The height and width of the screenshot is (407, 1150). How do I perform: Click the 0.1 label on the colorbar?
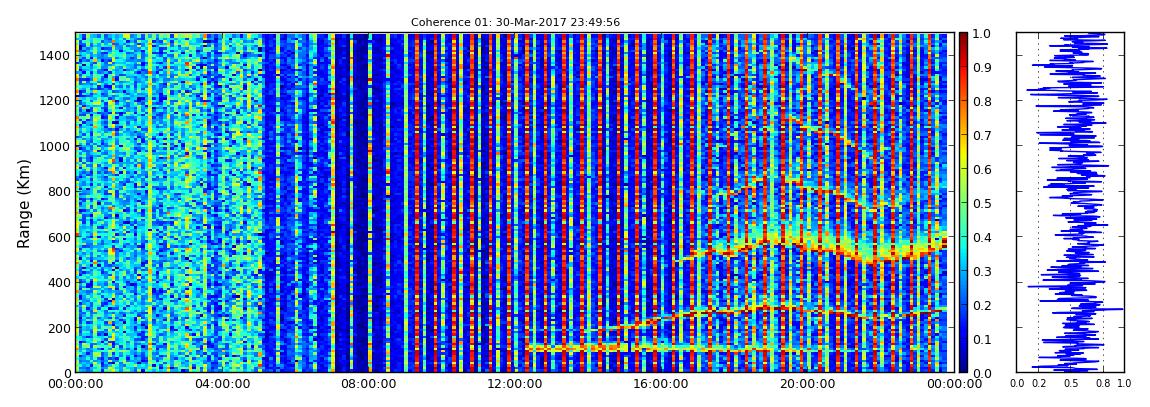coord(981,339)
